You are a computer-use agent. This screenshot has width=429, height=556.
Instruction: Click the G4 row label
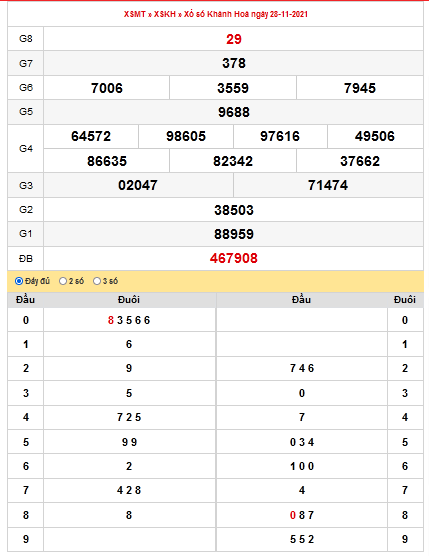(x=26, y=149)
